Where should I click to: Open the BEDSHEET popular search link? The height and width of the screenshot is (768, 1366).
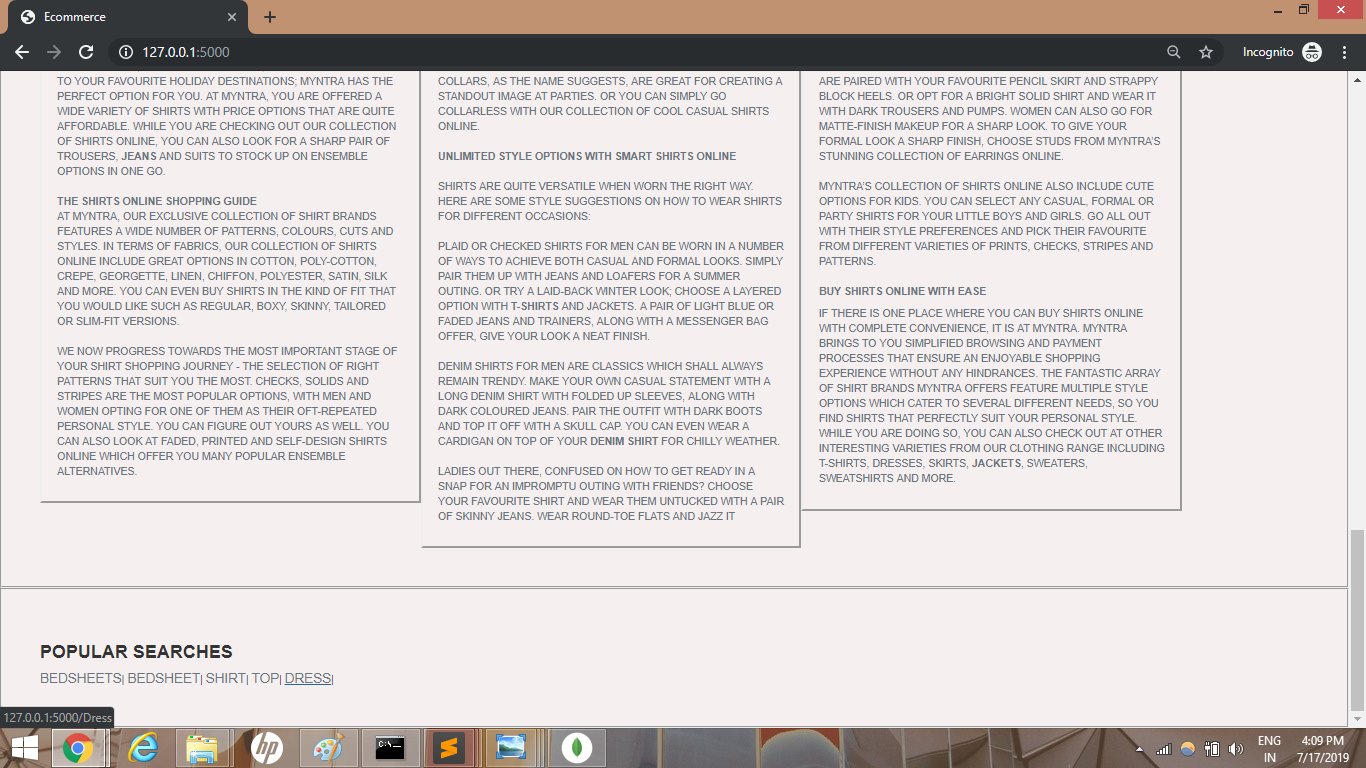pos(163,678)
